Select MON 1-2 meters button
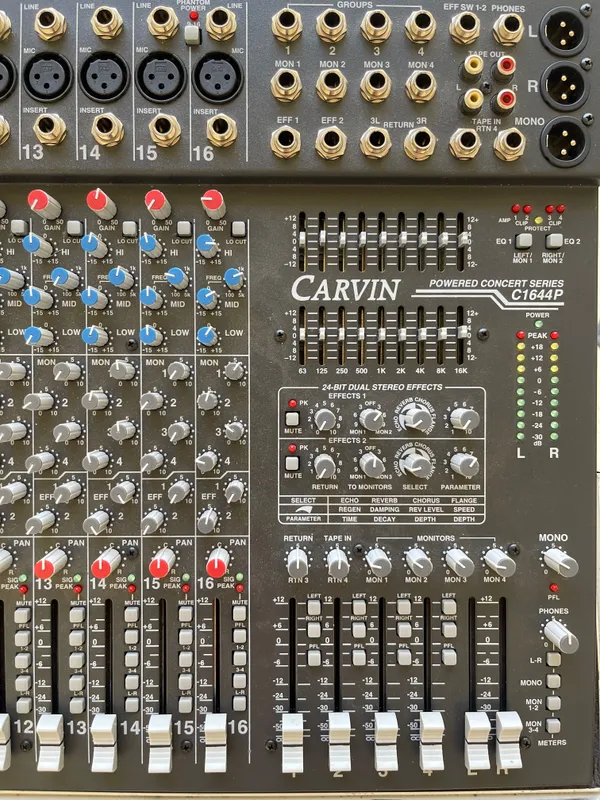 (554, 703)
